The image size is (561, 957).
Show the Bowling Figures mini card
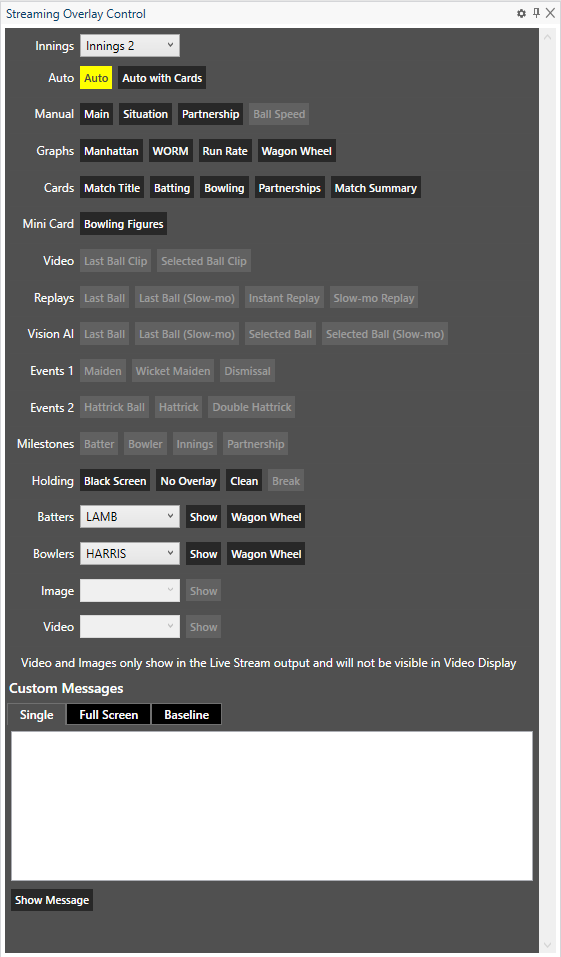[123, 224]
